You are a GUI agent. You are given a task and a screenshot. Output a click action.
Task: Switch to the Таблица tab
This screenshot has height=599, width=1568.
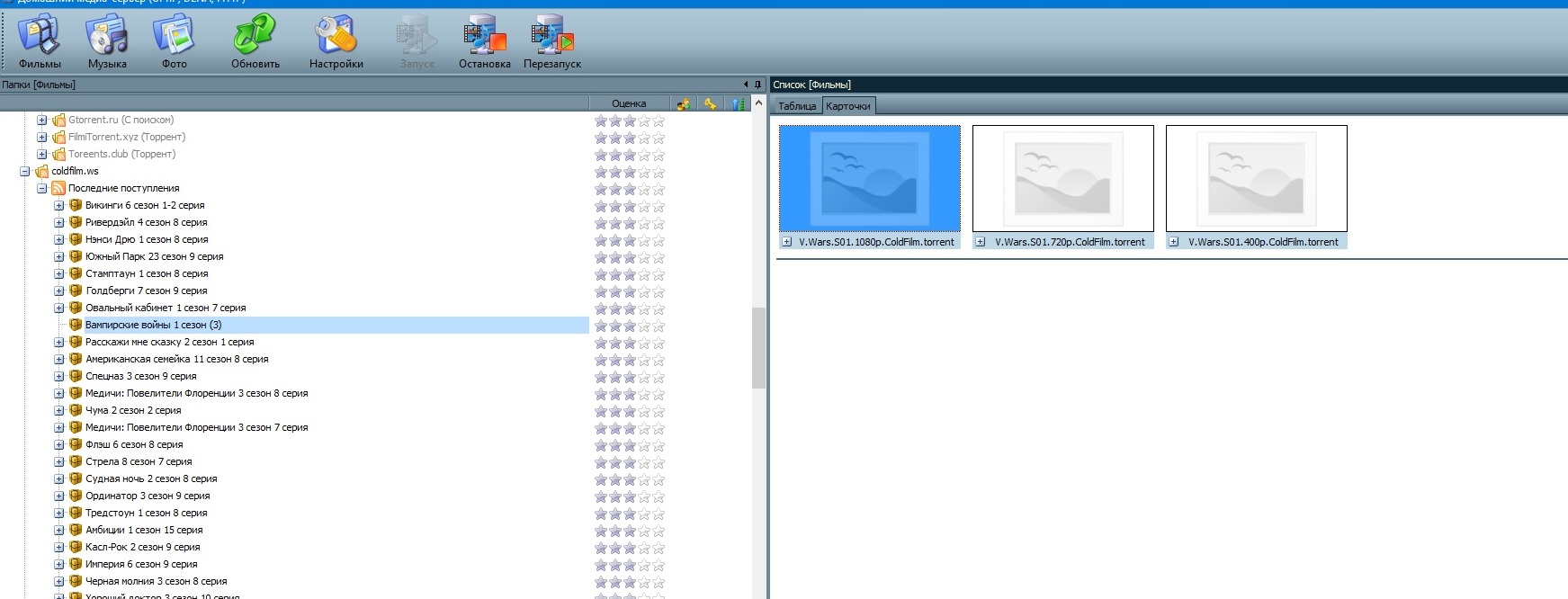(x=796, y=106)
